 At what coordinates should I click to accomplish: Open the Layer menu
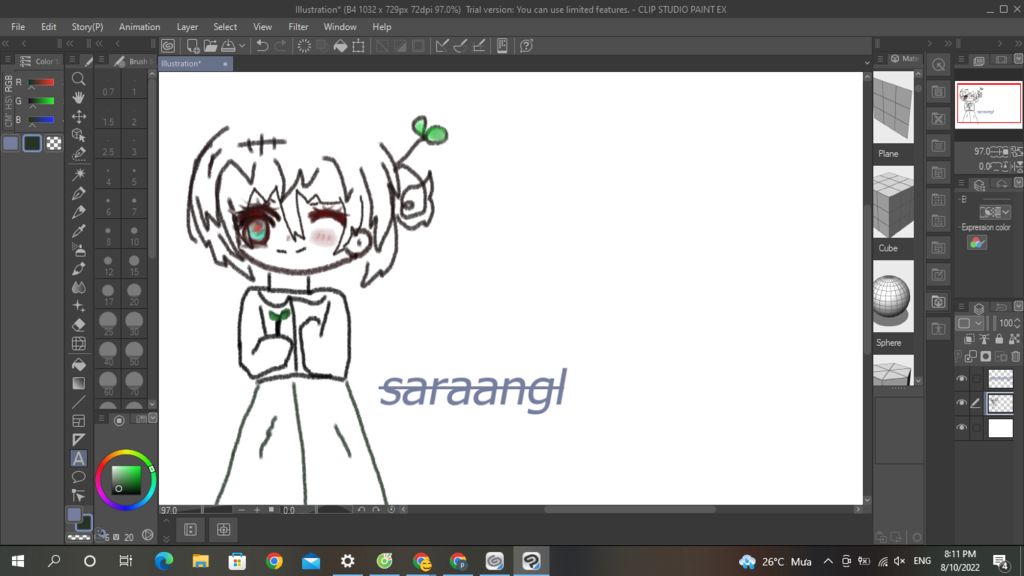pyautogui.click(x=187, y=27)
